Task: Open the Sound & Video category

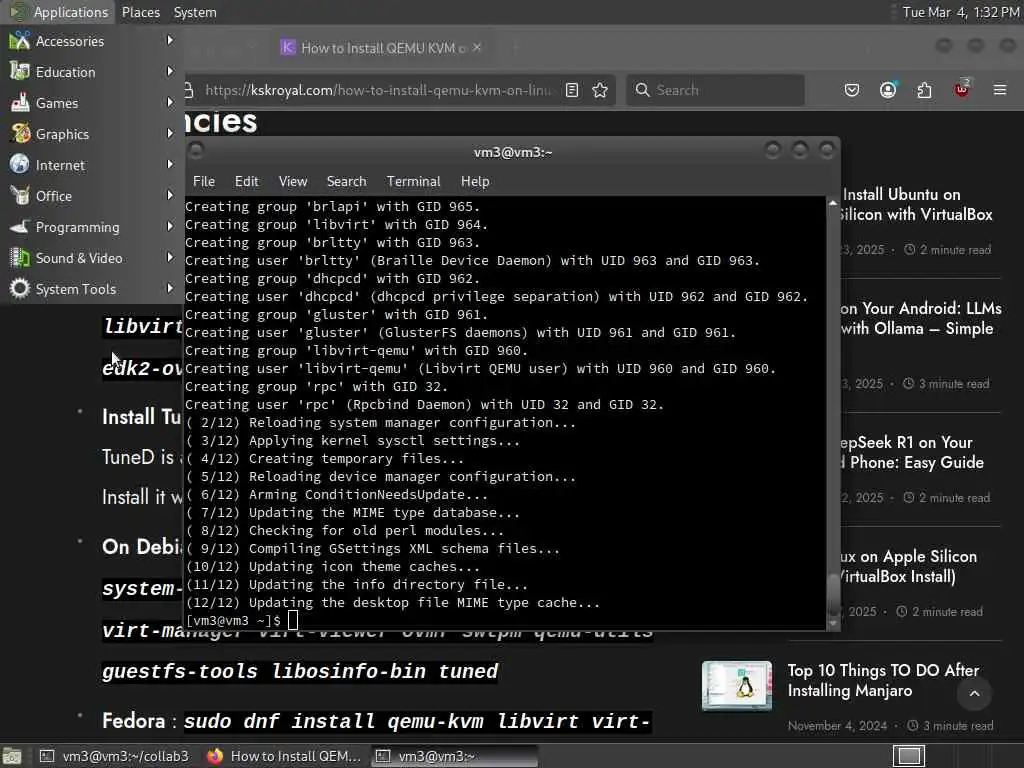Action: [91, 258]
